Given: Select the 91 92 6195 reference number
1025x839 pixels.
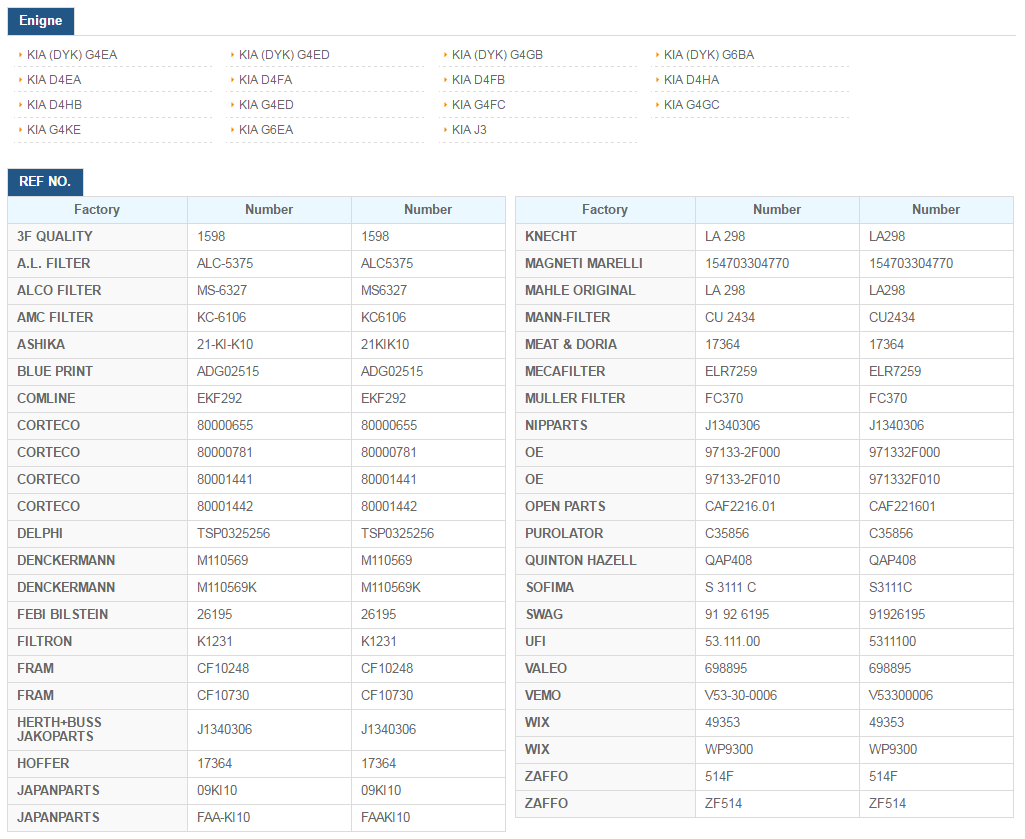Looking at the screenshot, I should click(737, 615).
